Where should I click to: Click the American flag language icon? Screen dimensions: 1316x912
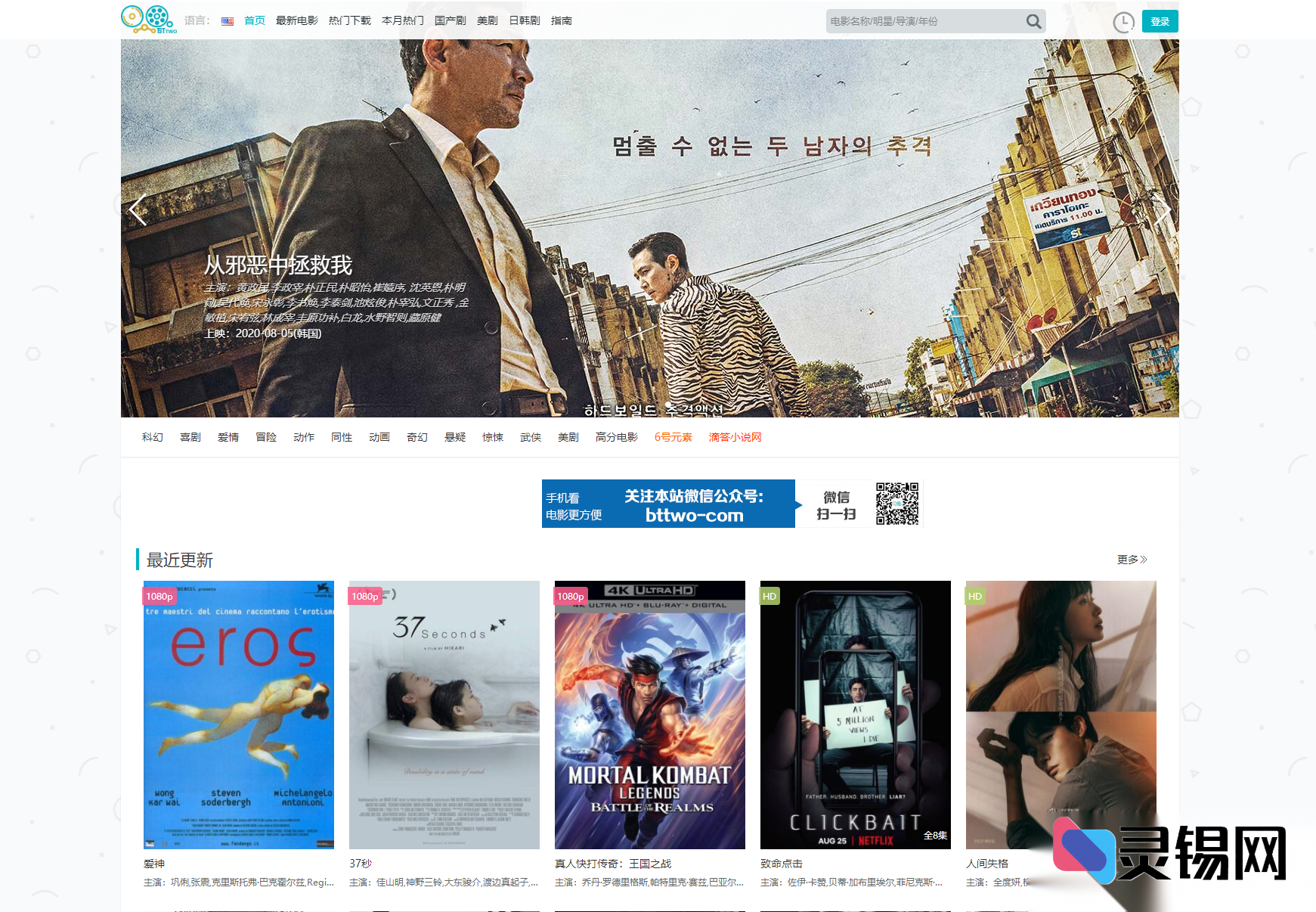tap(227, 20)
